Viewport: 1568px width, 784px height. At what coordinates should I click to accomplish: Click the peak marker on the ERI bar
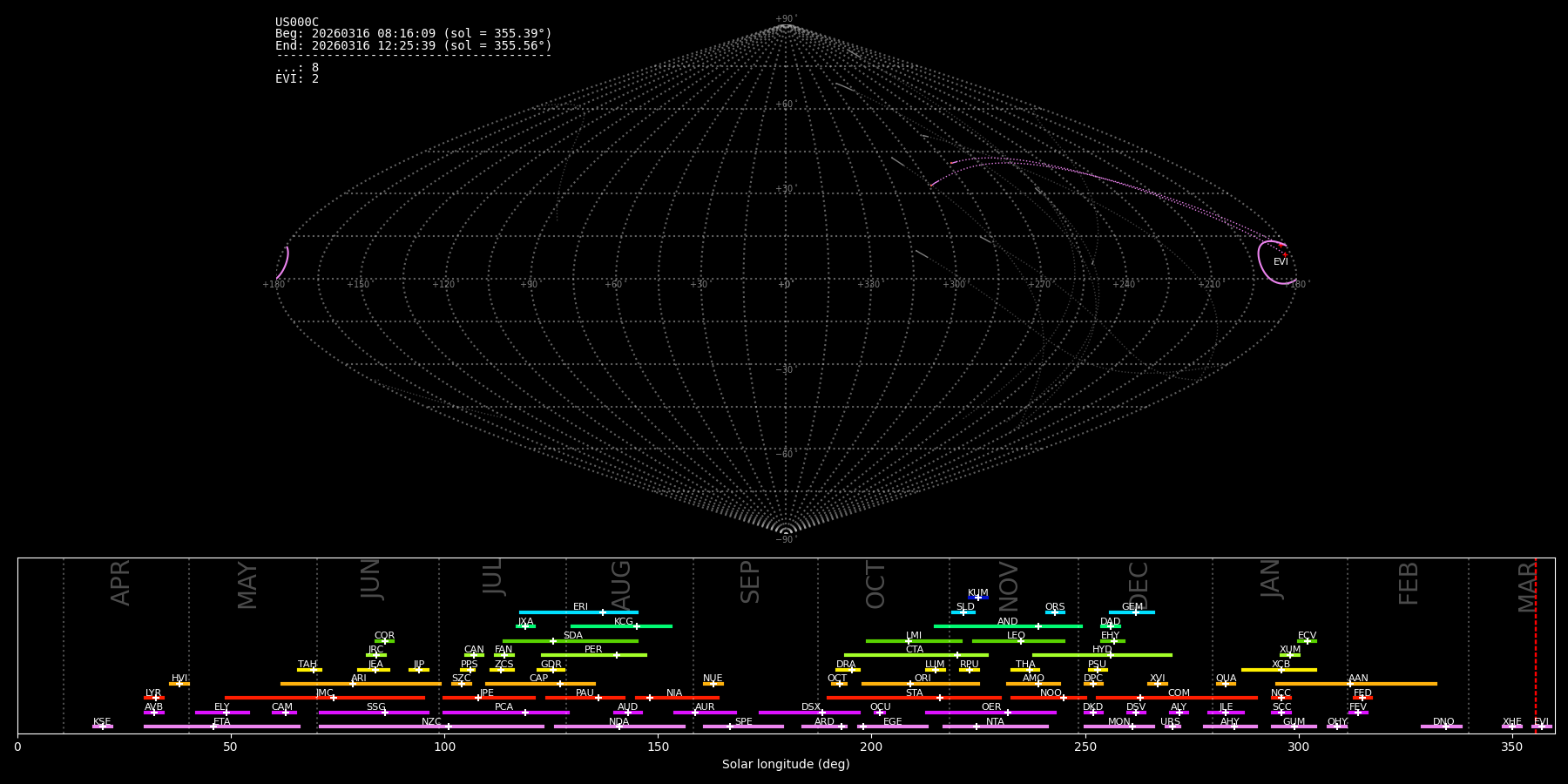[603, 612]
